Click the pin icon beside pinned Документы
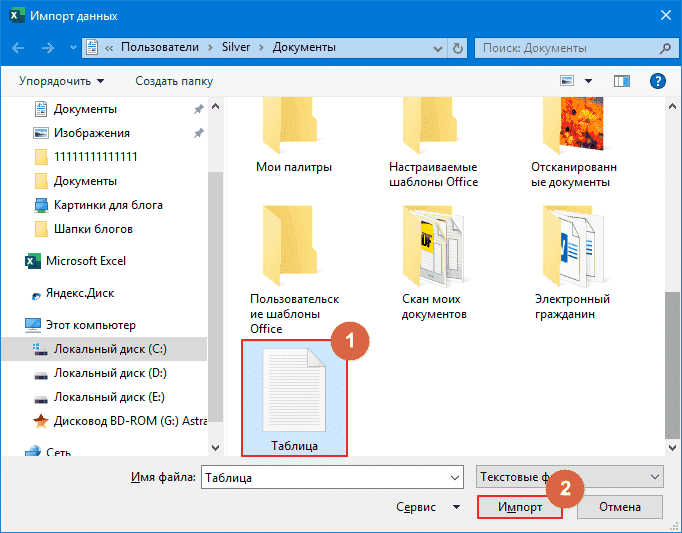 (199, 109)
